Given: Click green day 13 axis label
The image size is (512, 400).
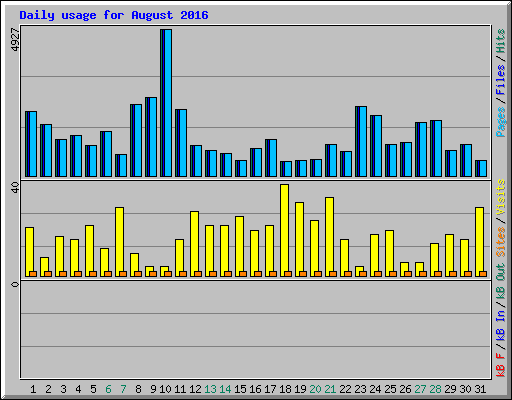Looking at the screenshot, I should (x=210, y=389).
